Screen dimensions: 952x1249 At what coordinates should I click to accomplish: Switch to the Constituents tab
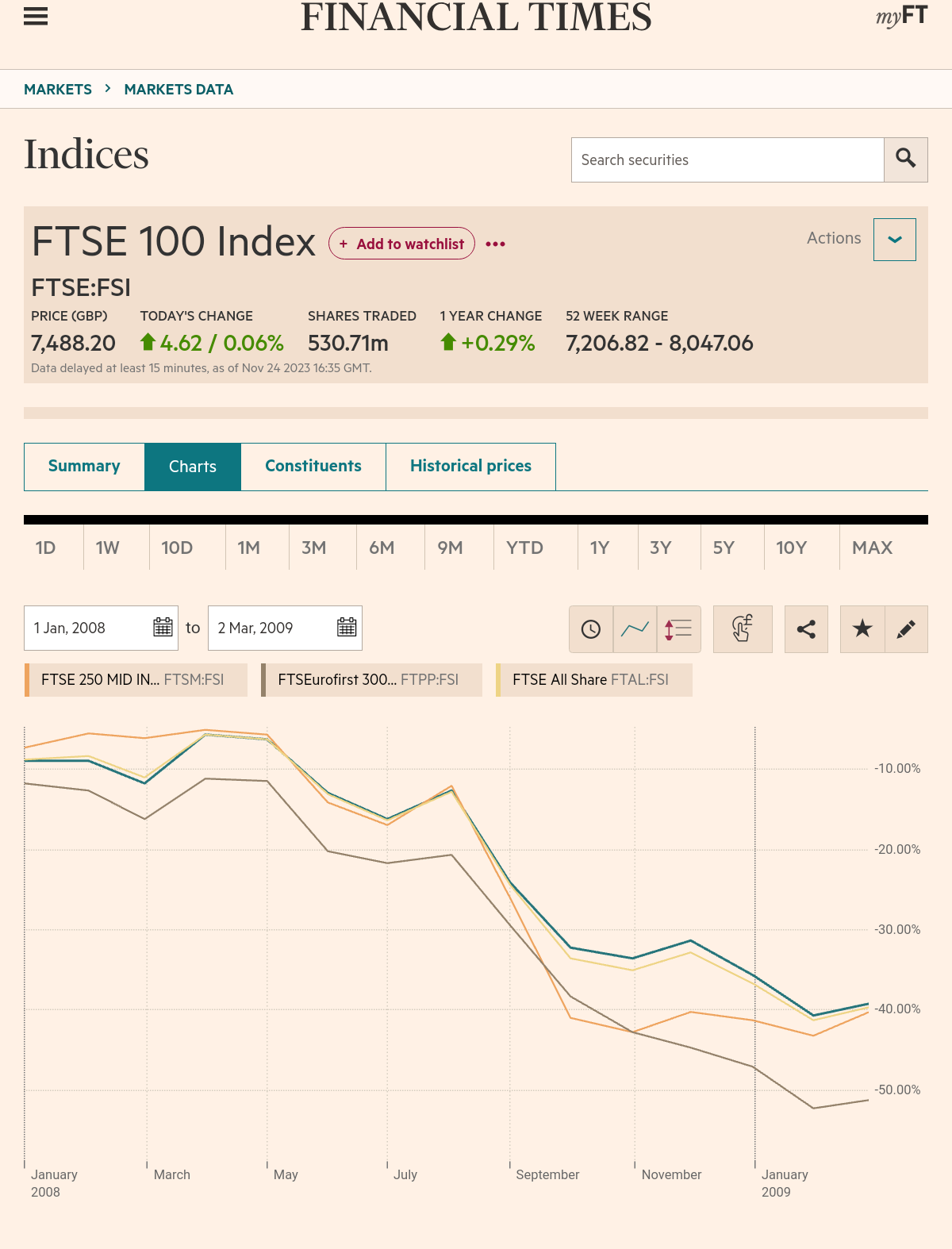point(313,467)
